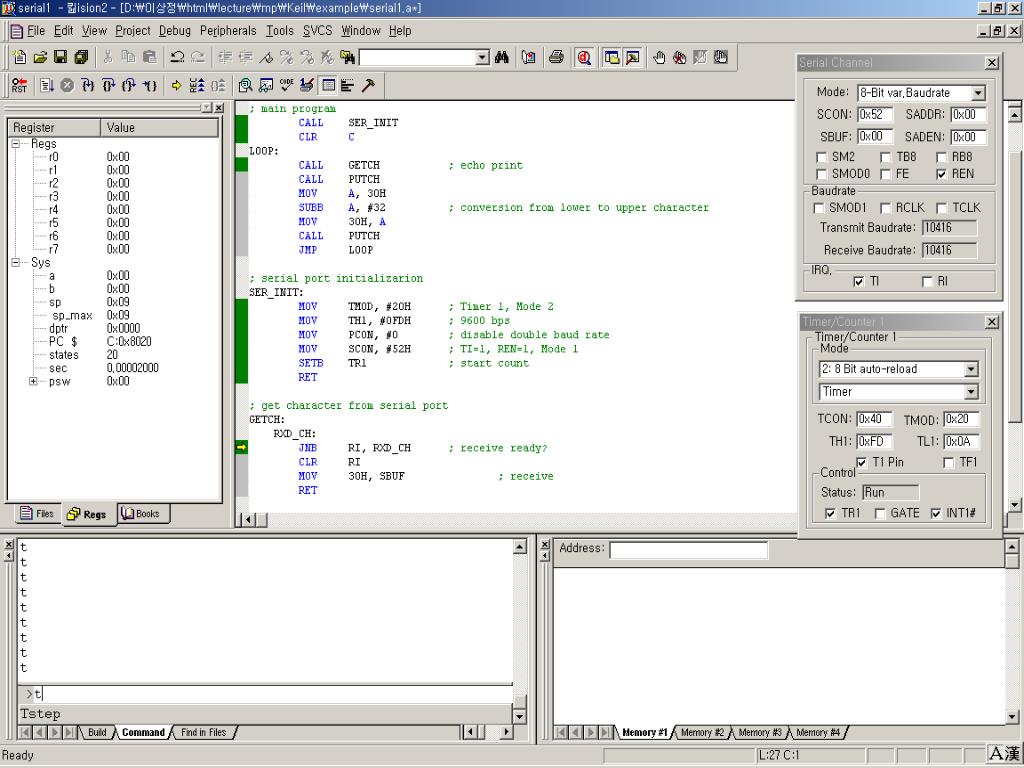The image size is (1024, 768).
Task: Toggle the GATE checkbox in Timer Control
Action: [x=880, y=513]
